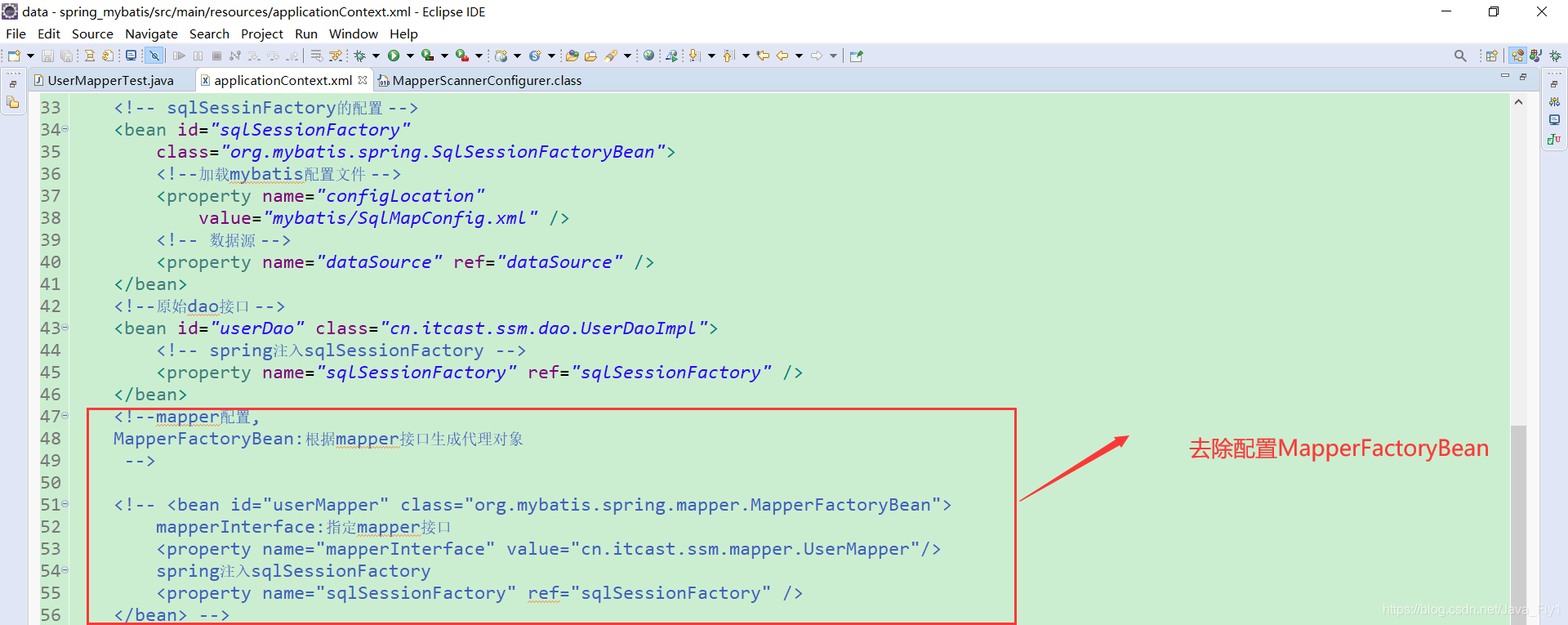The image size is (1568, 625).
Task: Open the Back history dropdown arrow
Action: (799, 56)
